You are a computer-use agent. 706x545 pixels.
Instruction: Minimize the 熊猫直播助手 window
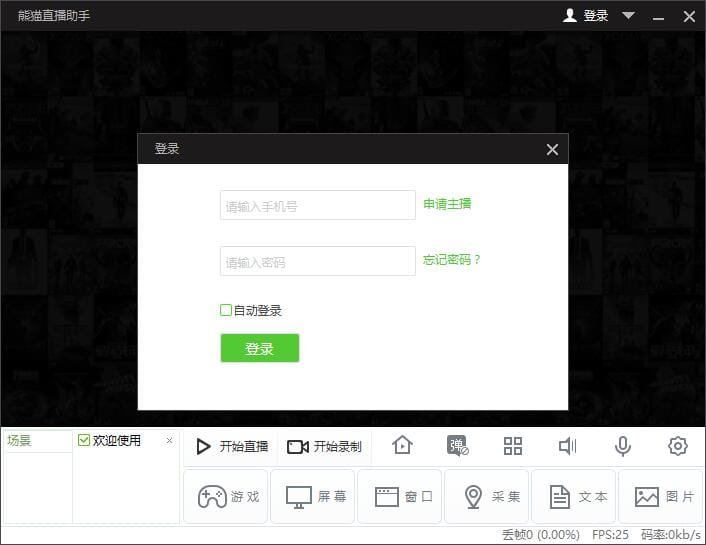tap(658, 17)
